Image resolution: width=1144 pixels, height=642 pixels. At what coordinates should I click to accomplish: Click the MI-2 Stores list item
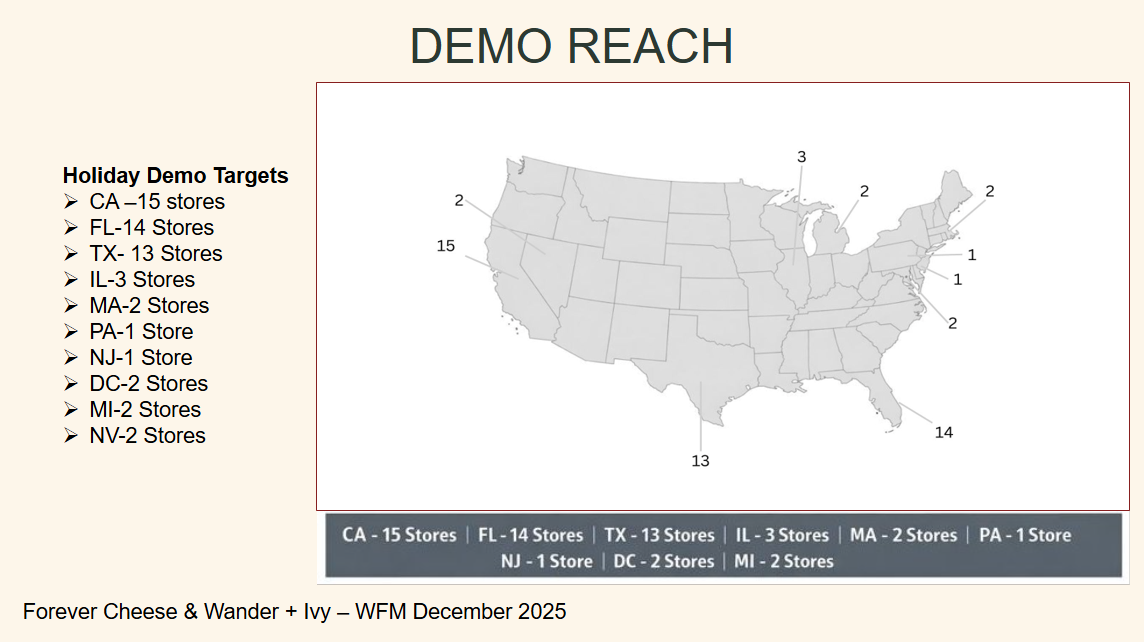[x=145, y=410]
